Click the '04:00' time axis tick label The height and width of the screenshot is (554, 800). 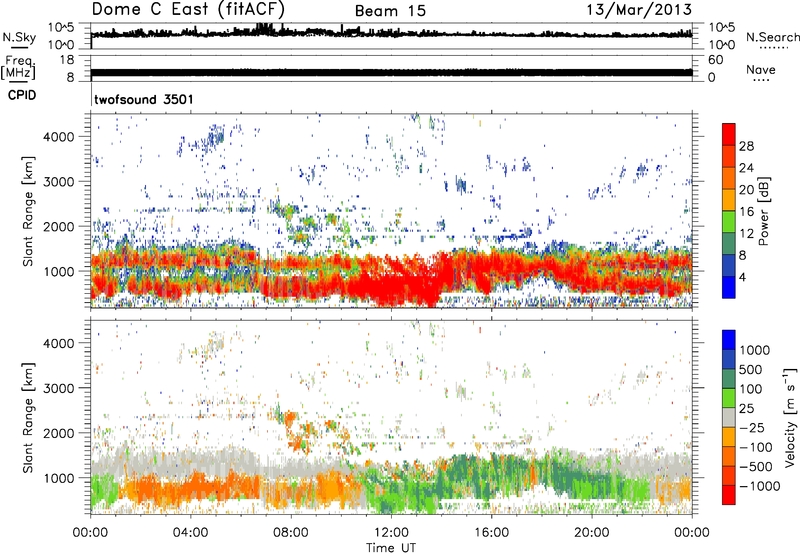click(191, 533)
